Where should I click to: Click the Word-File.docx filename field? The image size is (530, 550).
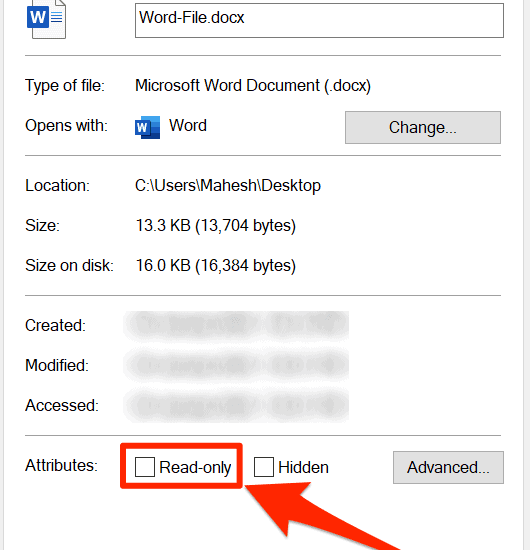point(319,20)
